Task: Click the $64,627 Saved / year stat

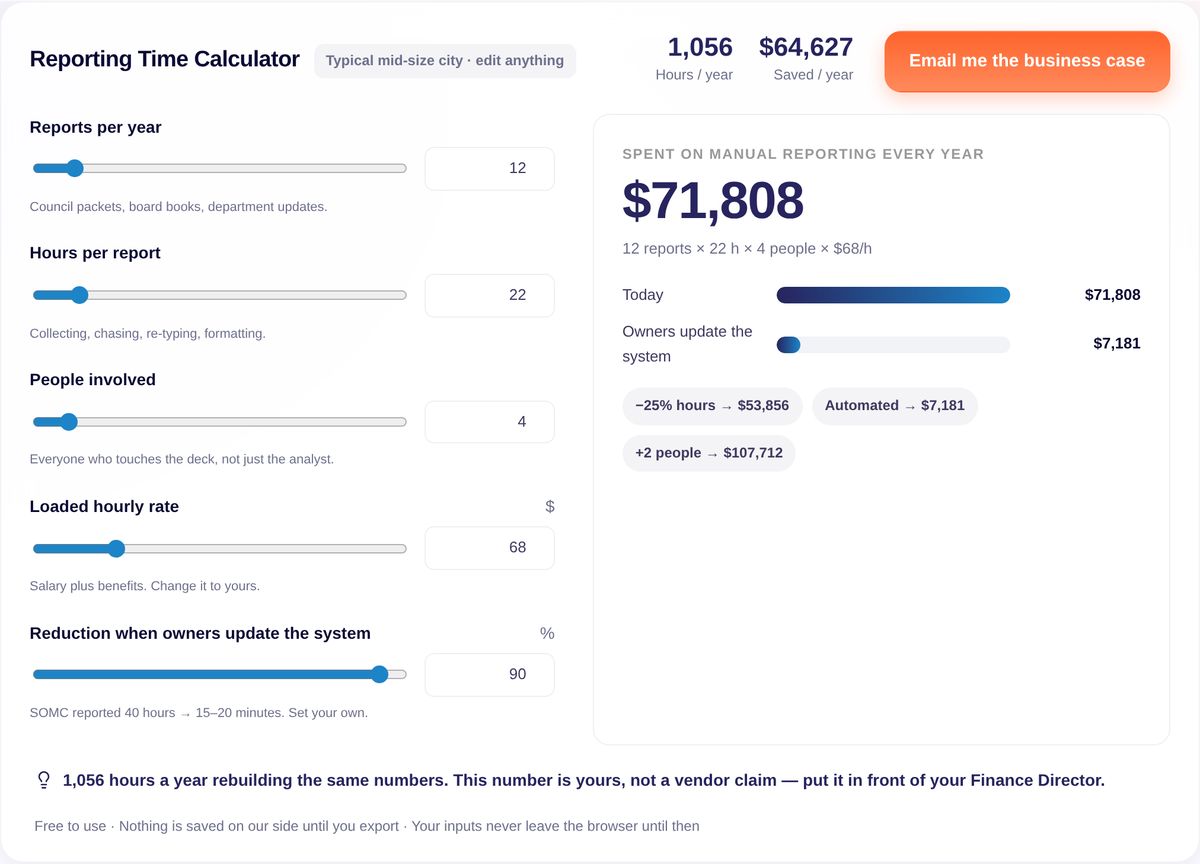Action: 806,59
